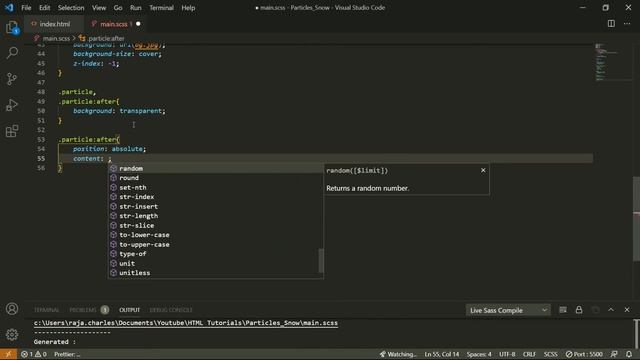This screenshot has height=360, width=640.
Task: Click the feedback icon in status bar
Action: coord(614,354)
